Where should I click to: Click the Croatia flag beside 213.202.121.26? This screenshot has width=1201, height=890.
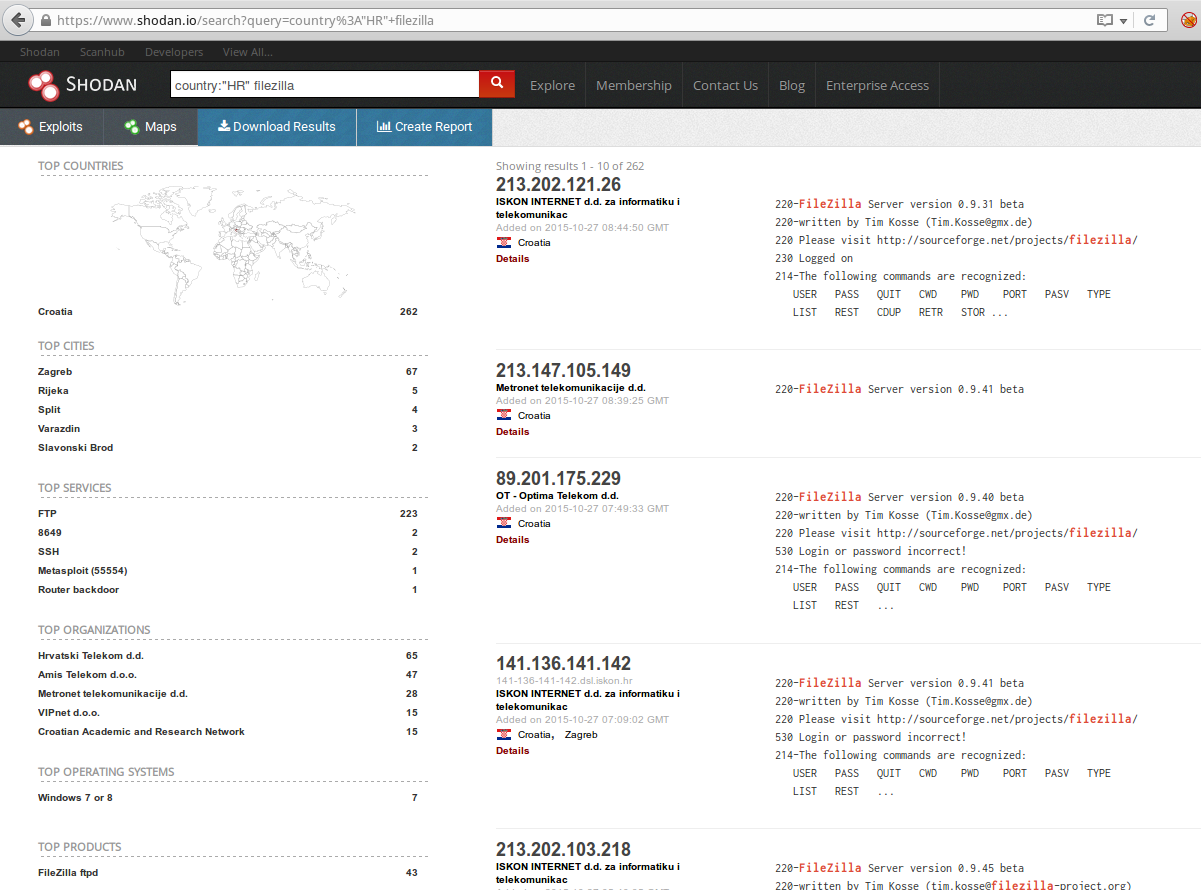(x=503, y=242)
